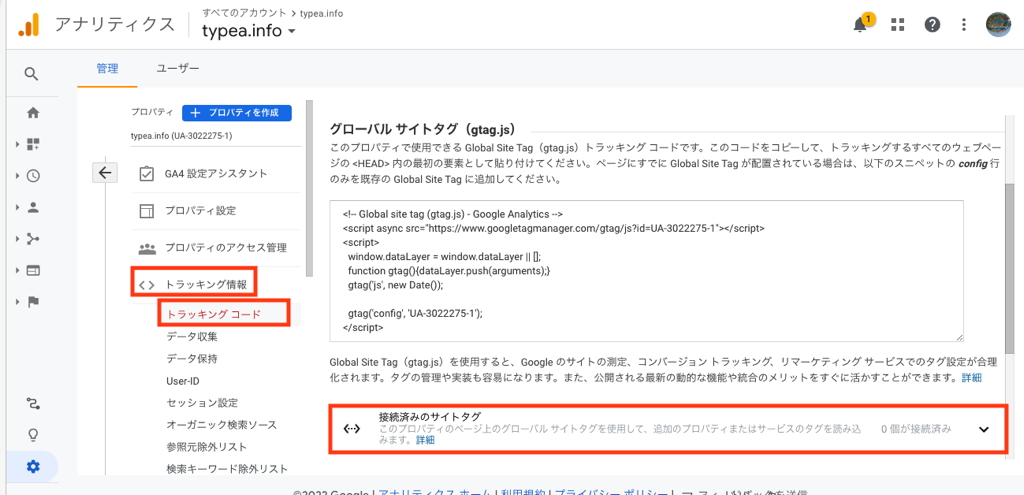Viewport: 1024px width, 495px height.
Task: Open the データ収集 settings link
Action: click(192, 336)
